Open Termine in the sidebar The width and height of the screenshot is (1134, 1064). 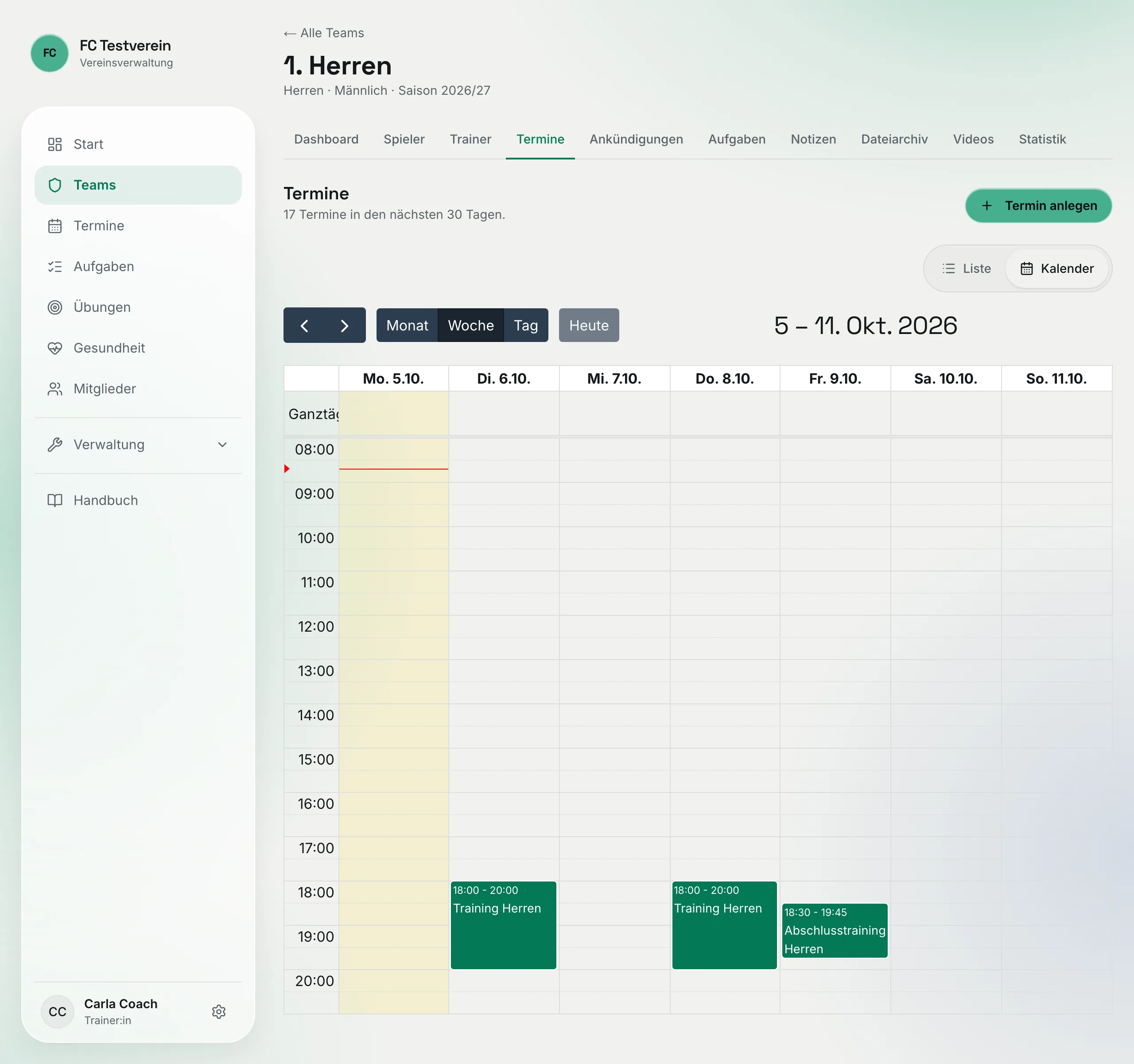(x=137, y=226)
